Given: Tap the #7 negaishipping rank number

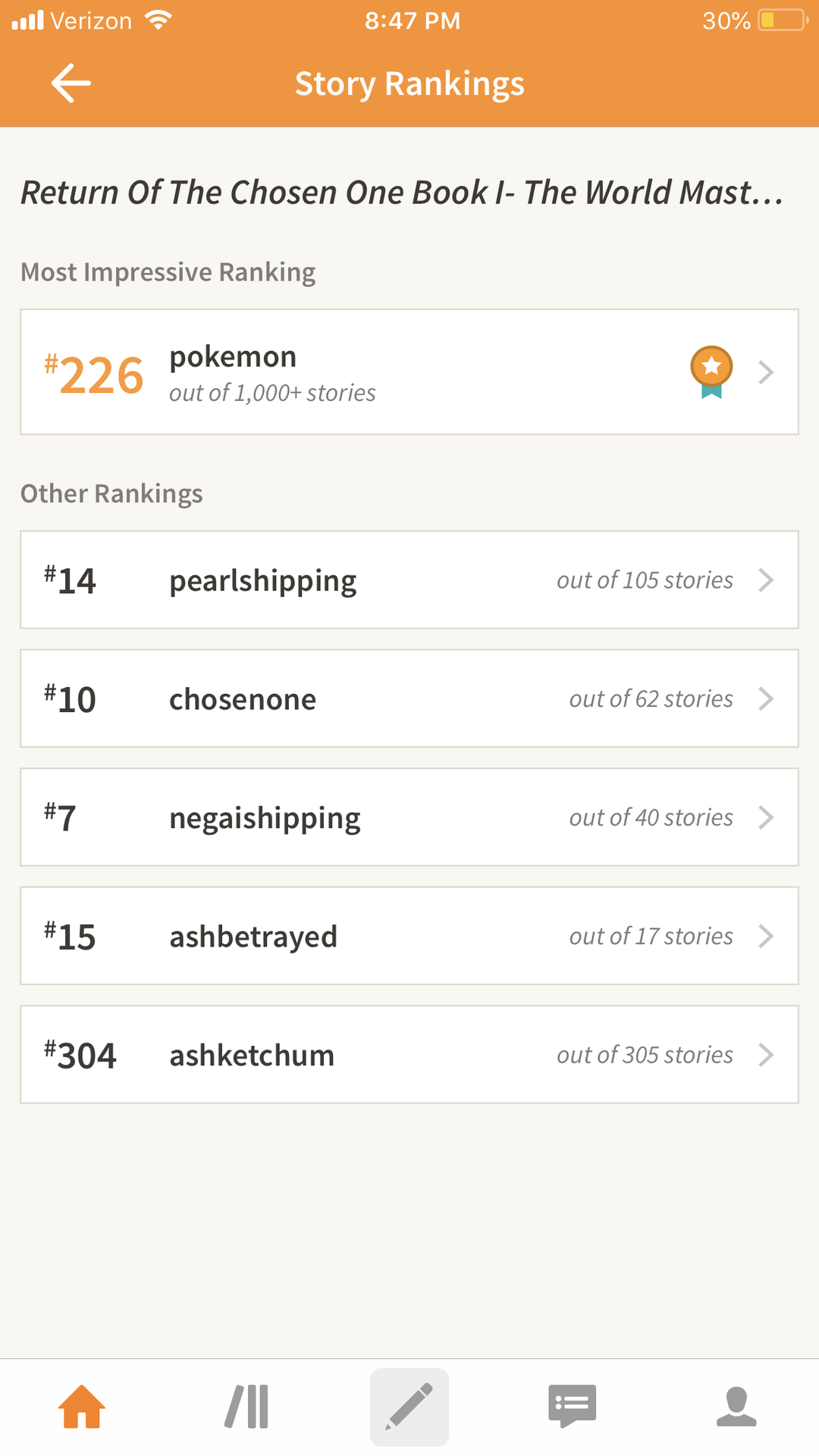Looking at the screenshot, I should click(x=60, y=817).
